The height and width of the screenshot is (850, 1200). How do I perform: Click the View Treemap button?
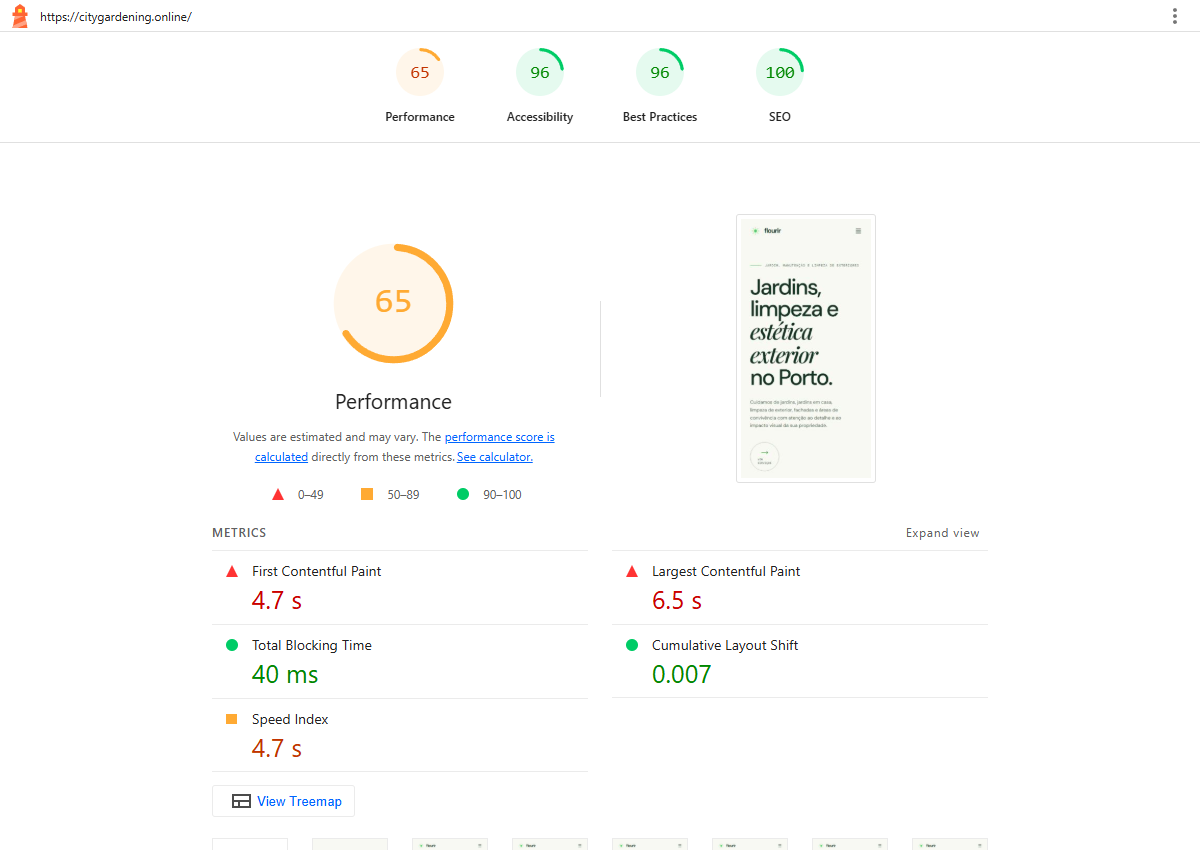283,801
